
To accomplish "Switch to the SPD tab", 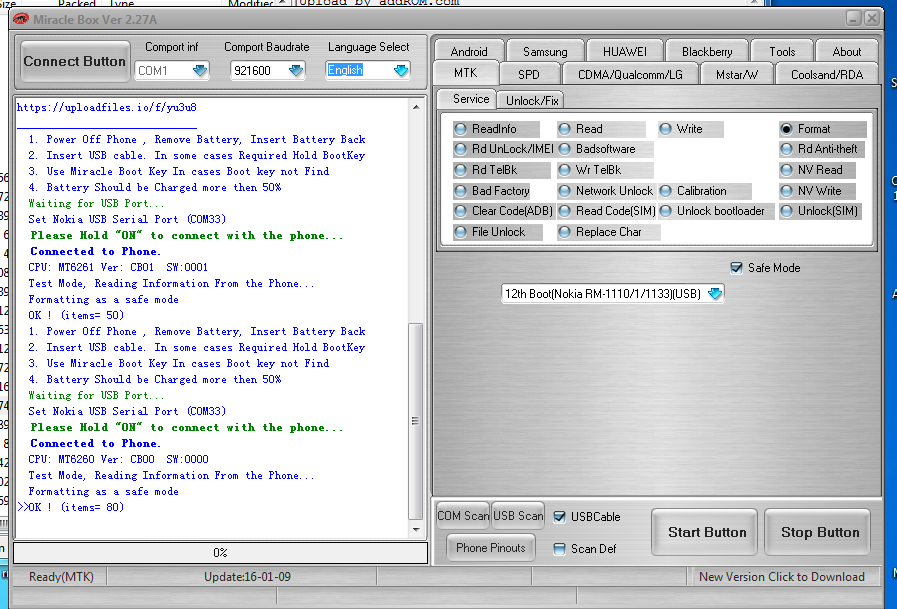I will click(529, 74).
